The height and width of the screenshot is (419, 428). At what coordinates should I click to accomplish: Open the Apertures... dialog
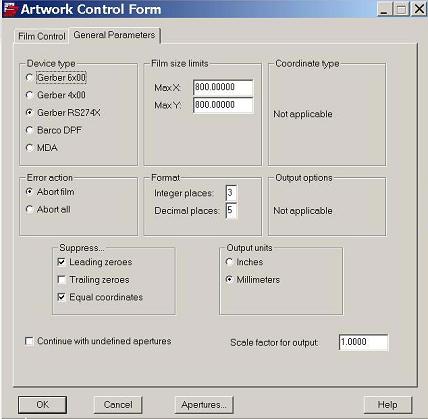coord(204,405)
